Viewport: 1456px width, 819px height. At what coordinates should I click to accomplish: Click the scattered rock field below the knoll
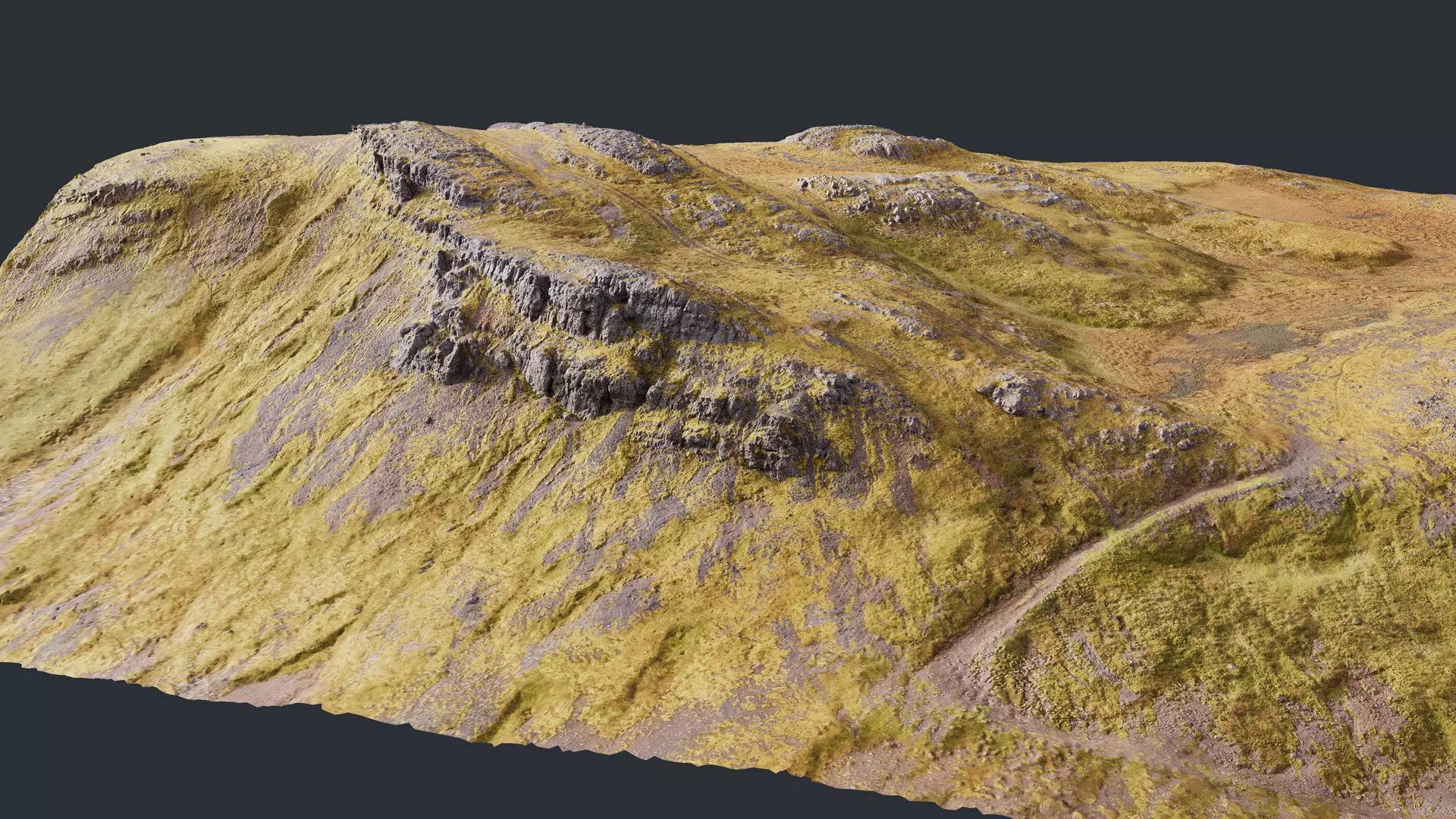pos(910,201)
